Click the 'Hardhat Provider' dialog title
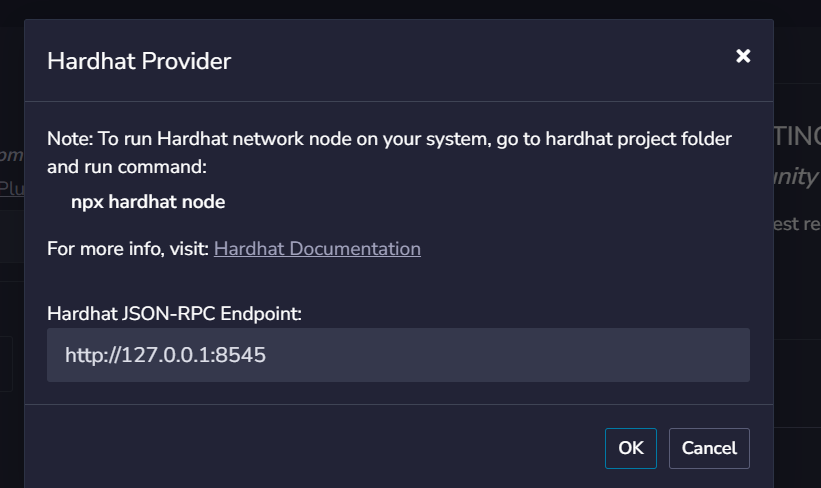The width and height of the screenshot is (821, 488). pyautogui.click(x=139, y=61)
